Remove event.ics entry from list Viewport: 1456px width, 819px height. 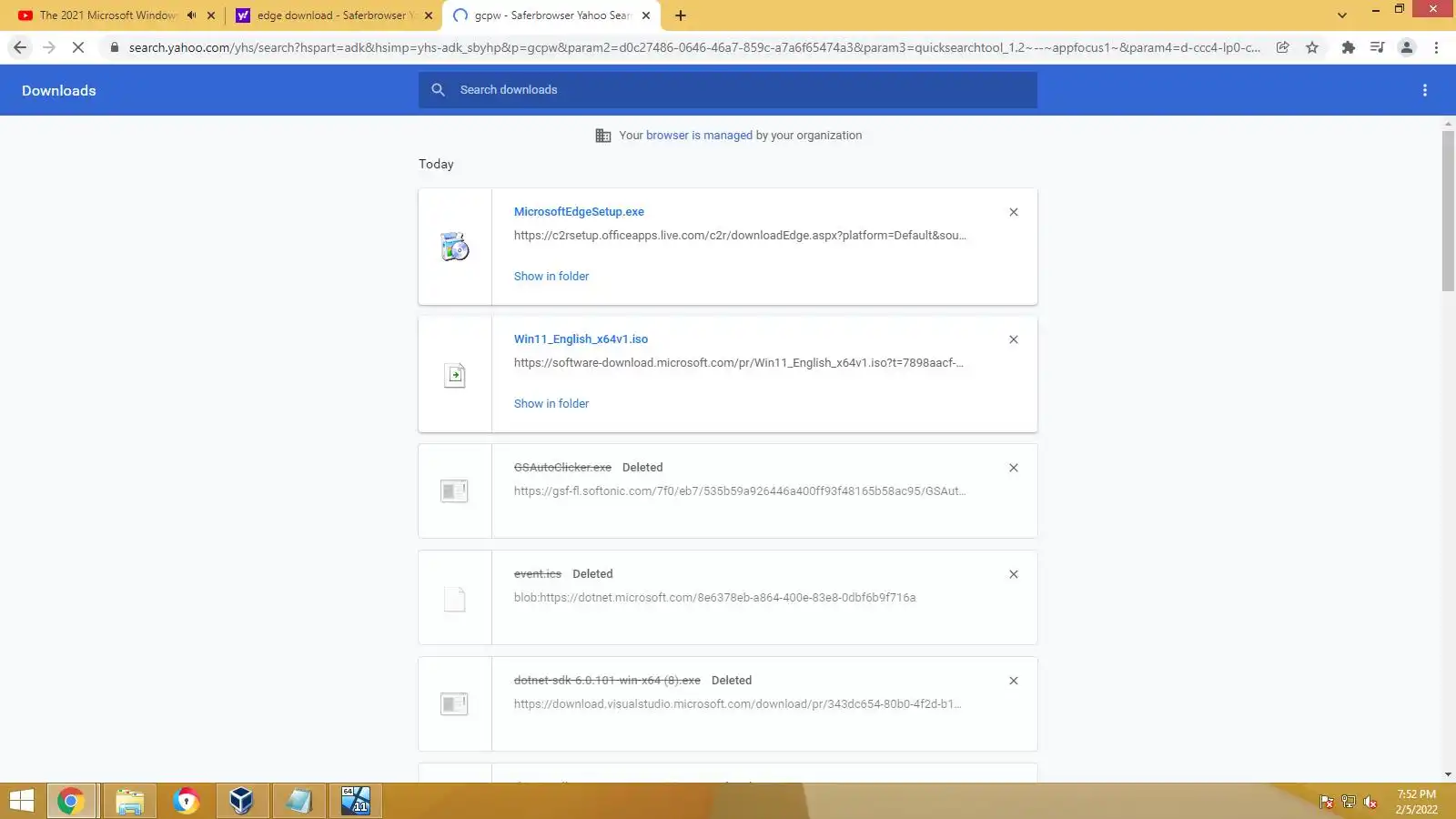pyautogui.click(x=1014, y=574)
